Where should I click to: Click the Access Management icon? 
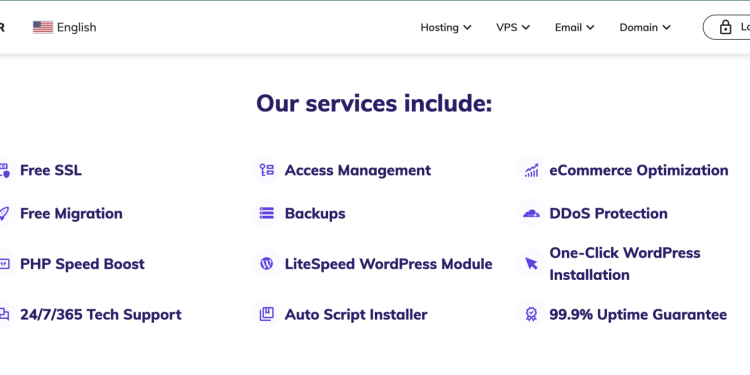click(x=266, y=170)
